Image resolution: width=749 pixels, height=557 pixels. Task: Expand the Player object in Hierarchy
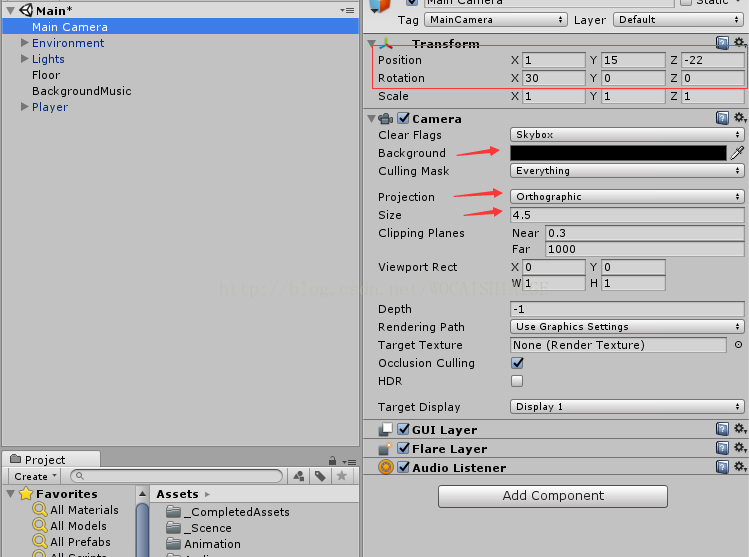point(24,107)
